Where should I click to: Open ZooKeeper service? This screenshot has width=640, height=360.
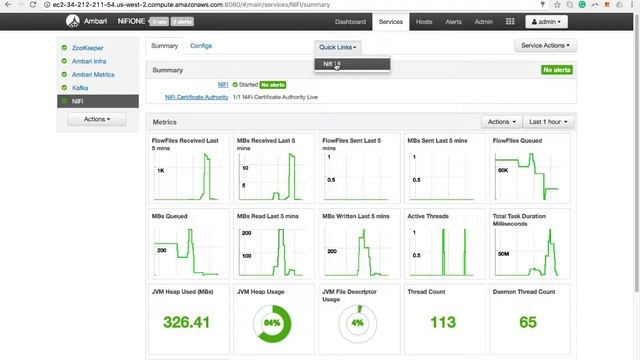pyautogui.click(x=88, y=48)
